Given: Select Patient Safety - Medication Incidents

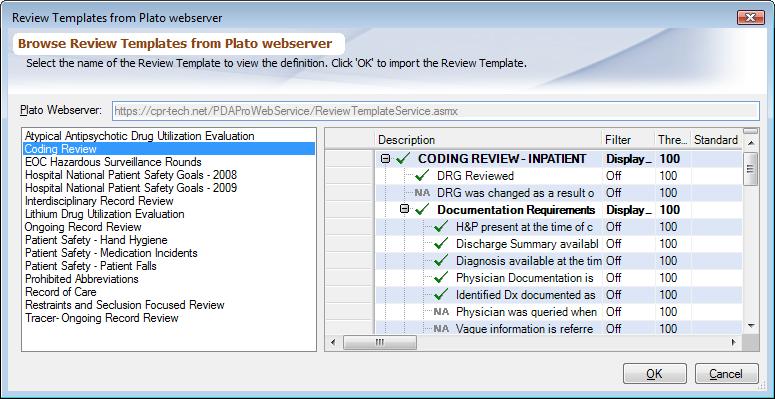Looking at the screenshot, I should (x=111, y=253).
